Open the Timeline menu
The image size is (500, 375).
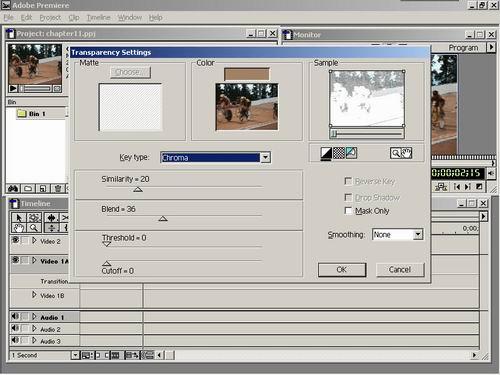click(x=98, y=17)
